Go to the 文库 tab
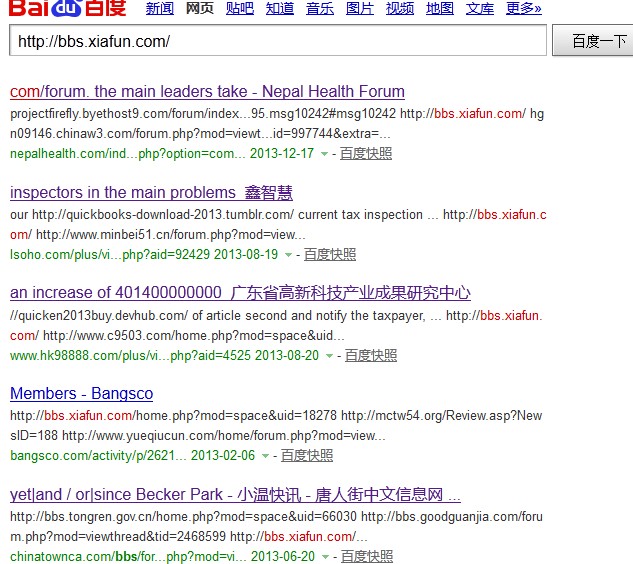 coord(480,8)
